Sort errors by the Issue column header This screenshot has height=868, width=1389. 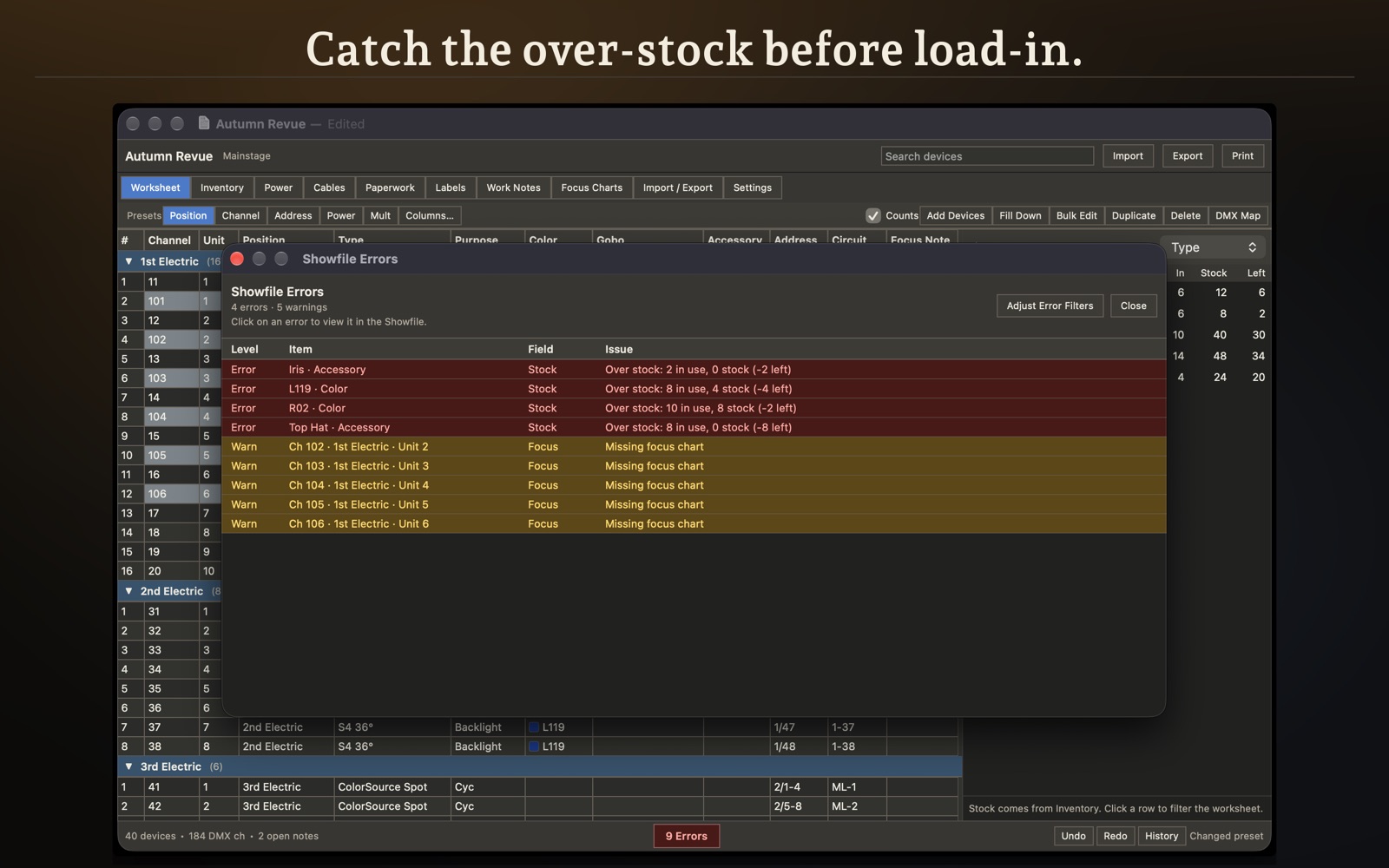tap(619, 349)
